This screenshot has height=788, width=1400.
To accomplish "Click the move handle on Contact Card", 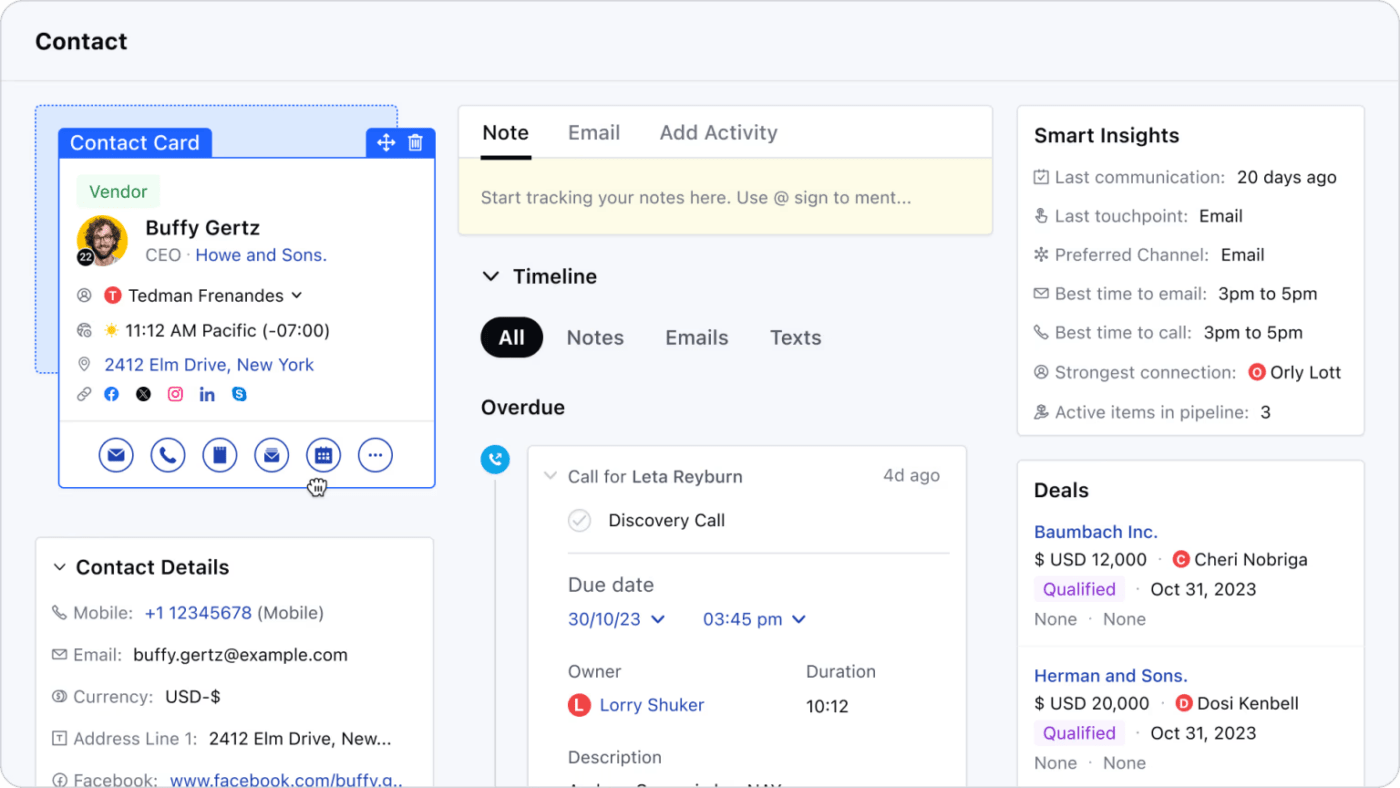I will [386, 143].
